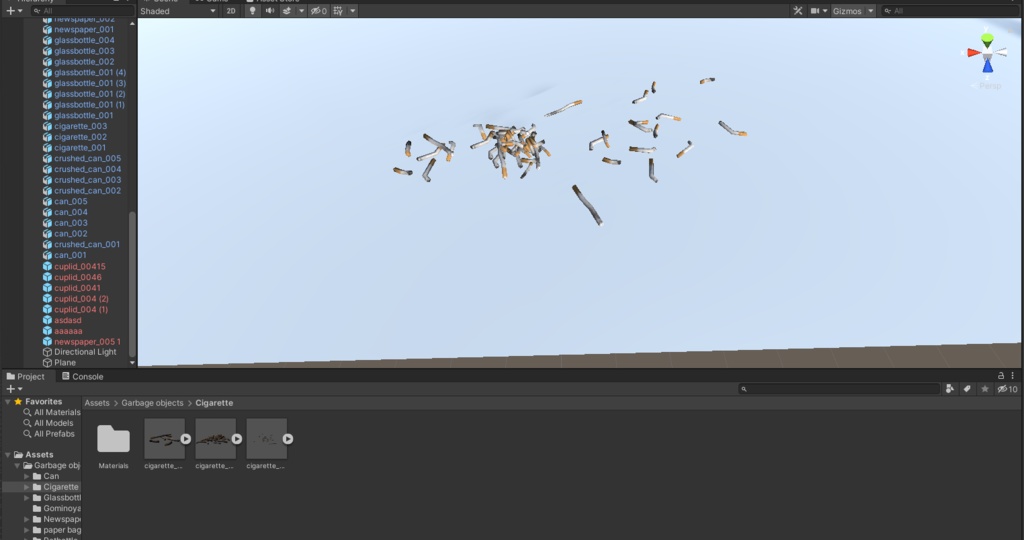Go to Garbage objects in the breadcrumb
The width and height of the screenshot is (1024, 540).
152,403
